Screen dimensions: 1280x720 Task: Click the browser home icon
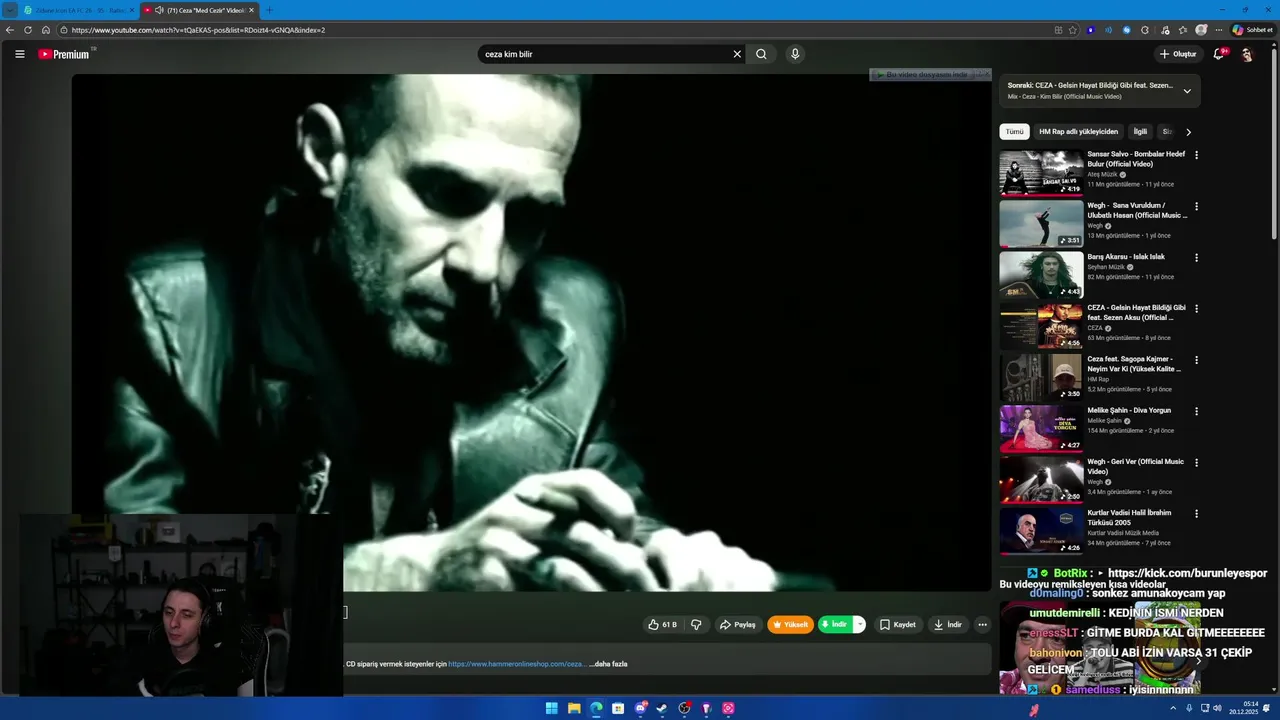pos(46,30)
